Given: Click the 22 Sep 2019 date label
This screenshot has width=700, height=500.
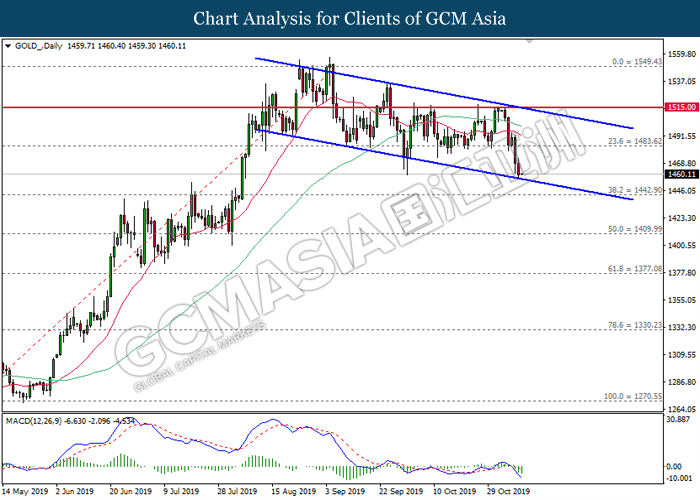Looking at the screenshot, I should (x=401, y=492).
